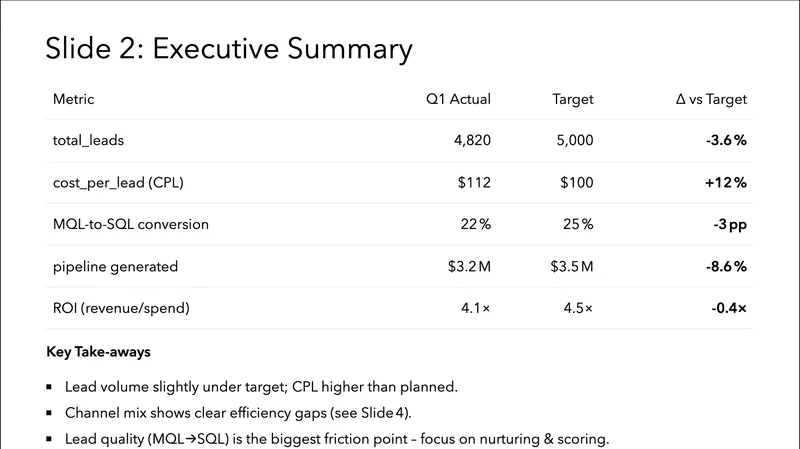This screenshot has width=800, height=449.
Task: Select the "cost_per_lead (CPL)" row label
Action: click(118, 183)
